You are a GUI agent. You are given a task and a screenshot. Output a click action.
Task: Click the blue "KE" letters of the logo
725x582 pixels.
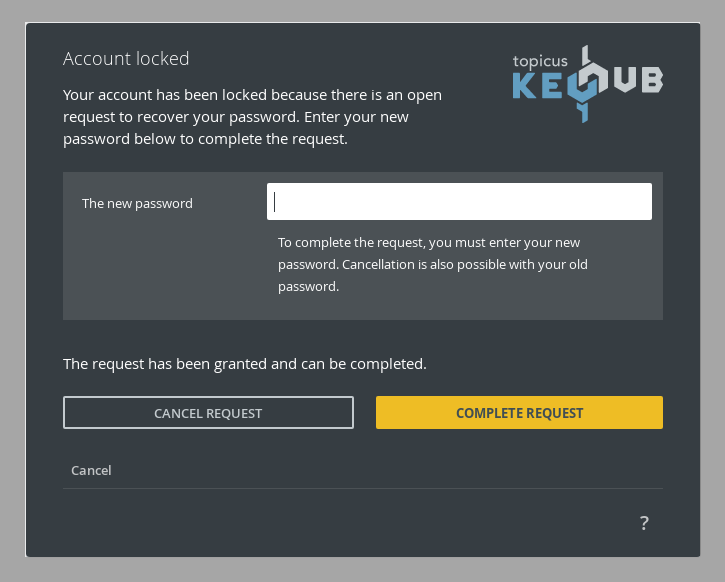(x=539, y=86)
